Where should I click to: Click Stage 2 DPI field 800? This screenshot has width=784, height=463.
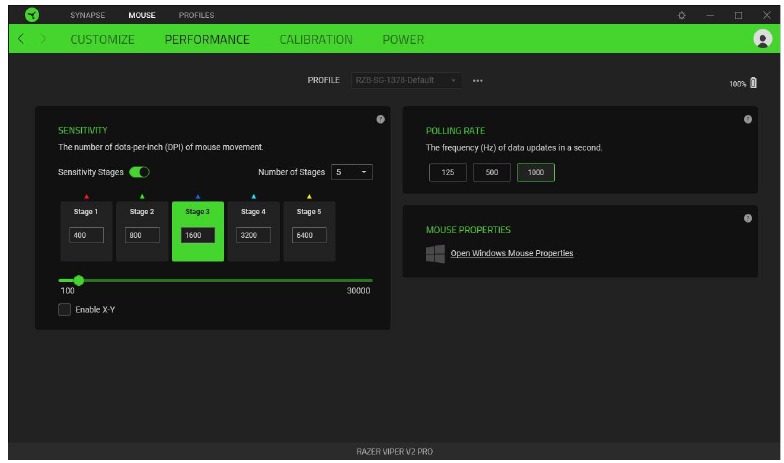pos(142,235)
